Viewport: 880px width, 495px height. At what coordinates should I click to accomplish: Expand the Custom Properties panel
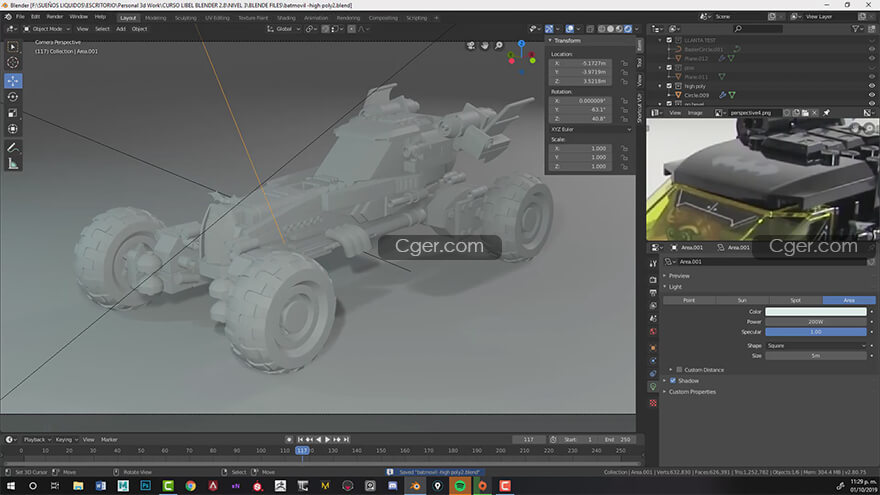pyautogui.click(x=691, y=392)
